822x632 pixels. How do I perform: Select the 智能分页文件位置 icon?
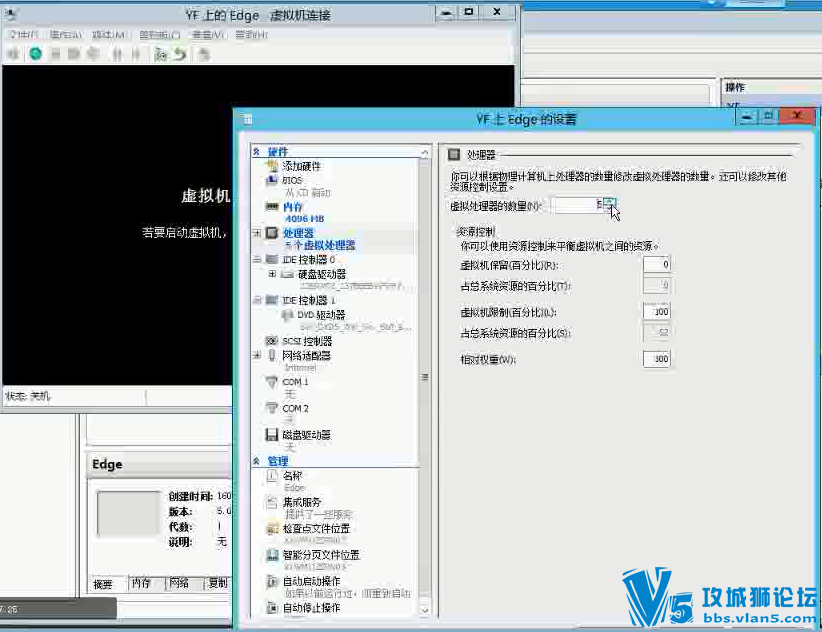[x=272, y=555]
